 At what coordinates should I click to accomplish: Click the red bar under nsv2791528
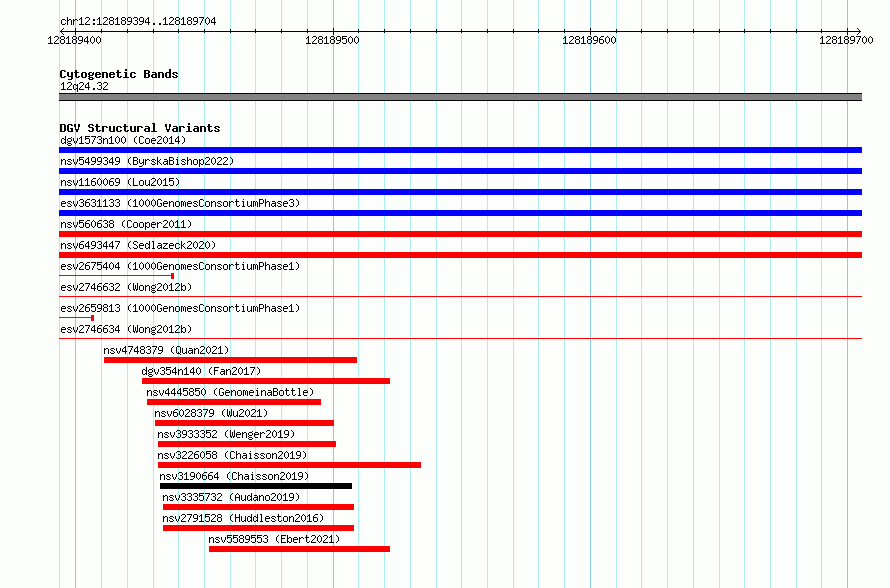point(258,528)
